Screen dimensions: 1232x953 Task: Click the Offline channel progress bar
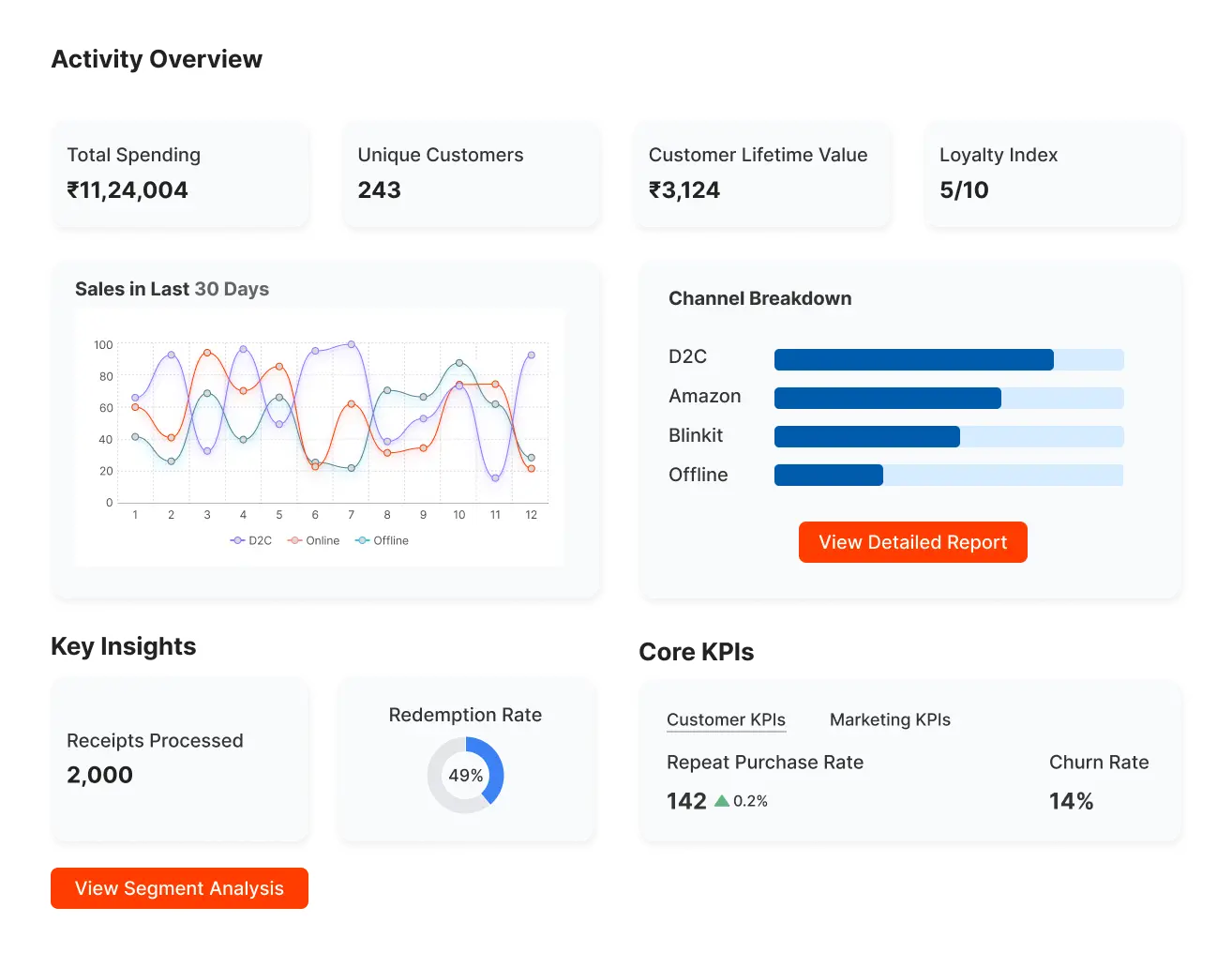[x=948, y=476]
